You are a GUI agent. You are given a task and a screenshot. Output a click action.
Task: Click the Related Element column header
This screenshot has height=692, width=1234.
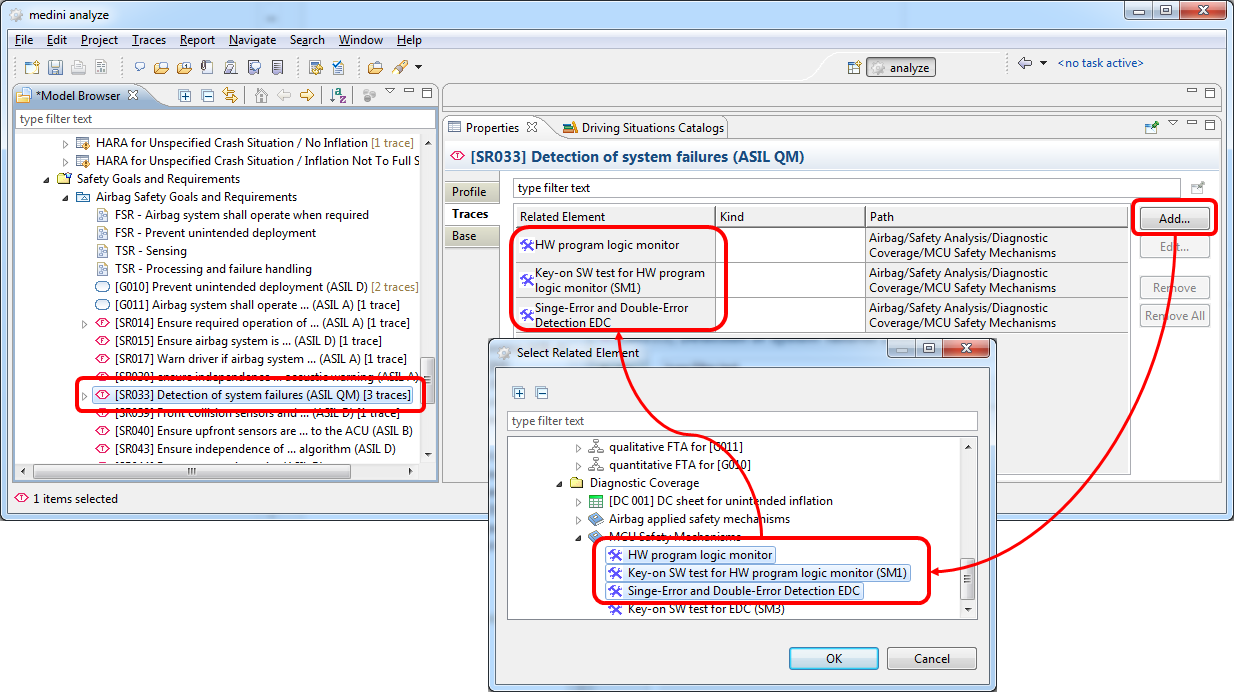(x=615, y=216)
